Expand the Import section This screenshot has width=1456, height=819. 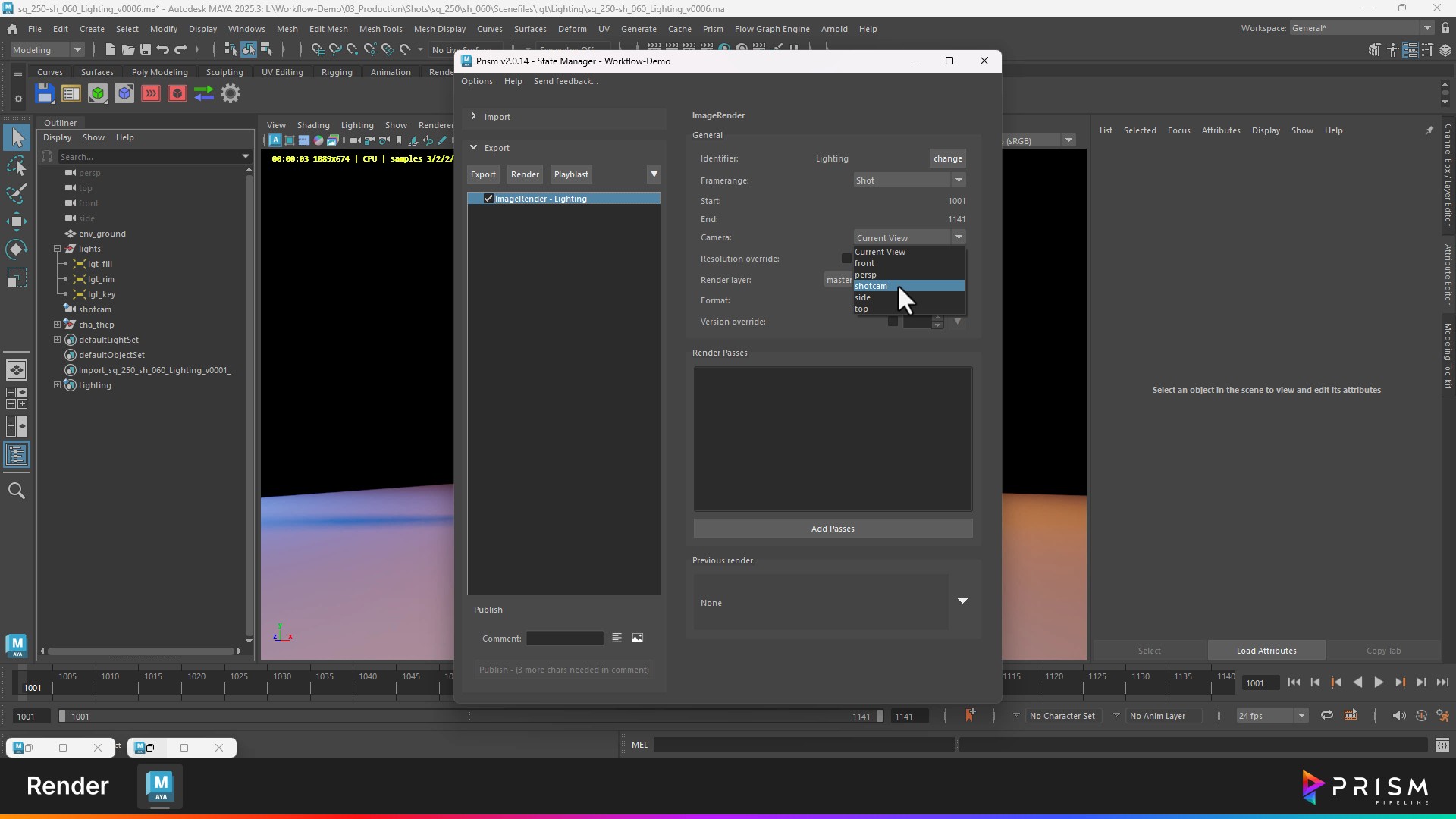(x=474, y=116)
